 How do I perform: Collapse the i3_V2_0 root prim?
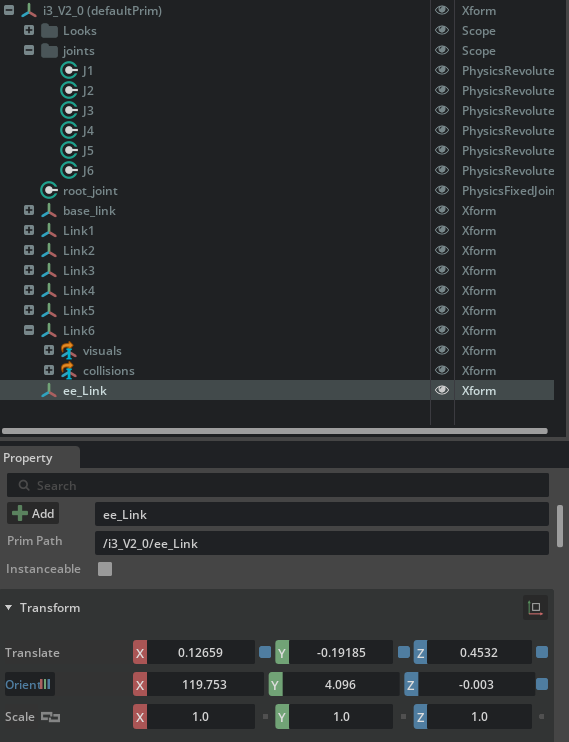[9, 10]
